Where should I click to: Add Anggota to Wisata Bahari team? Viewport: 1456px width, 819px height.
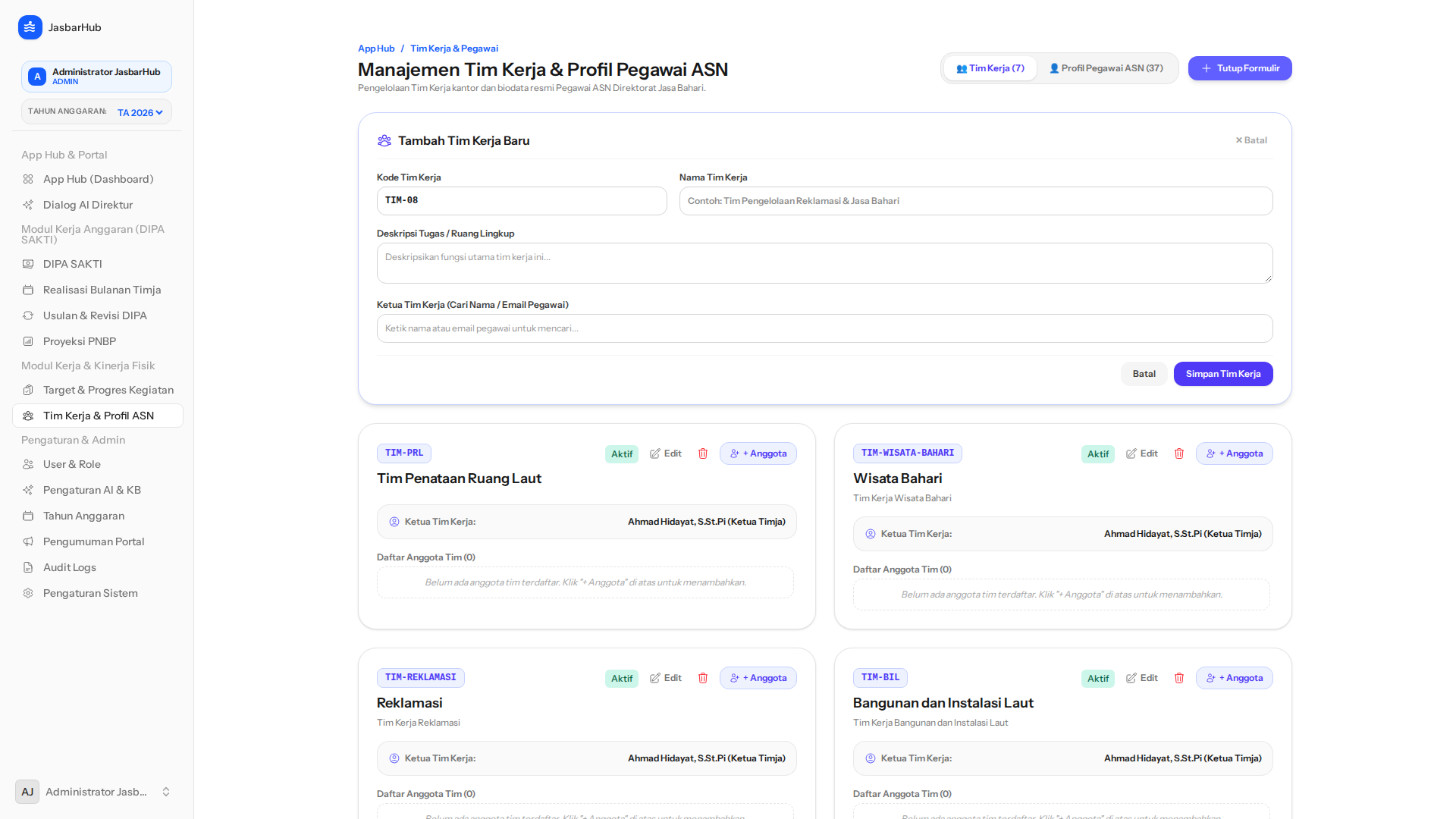pyautogui.click(x=1235, y=453)
